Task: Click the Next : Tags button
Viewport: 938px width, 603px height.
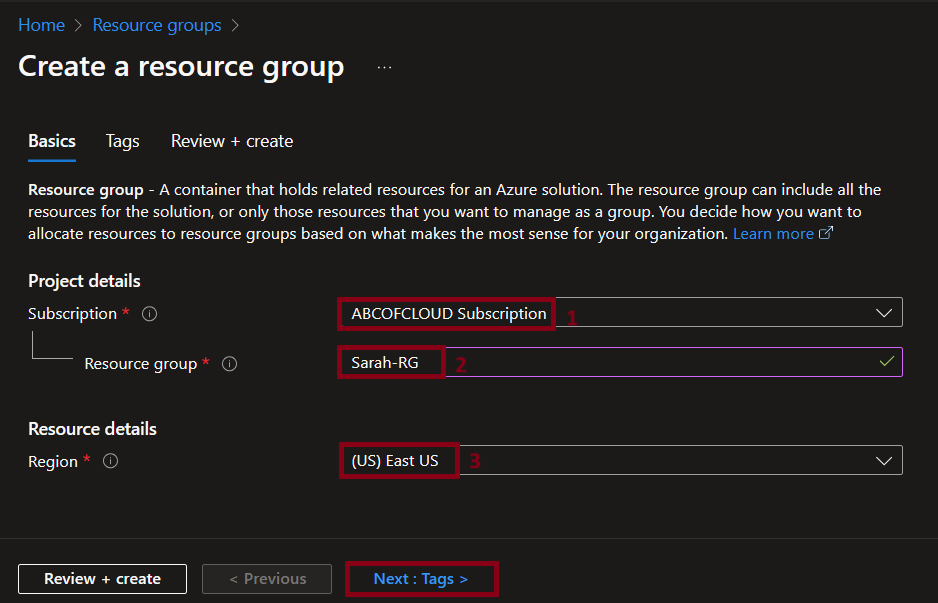Action: (421, 579)
